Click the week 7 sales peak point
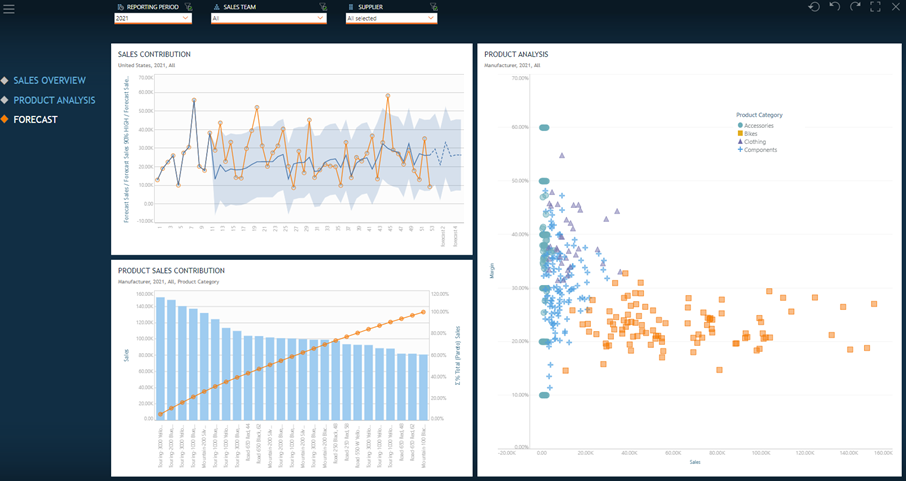This screenshot has height=481, width=906. 194,100
